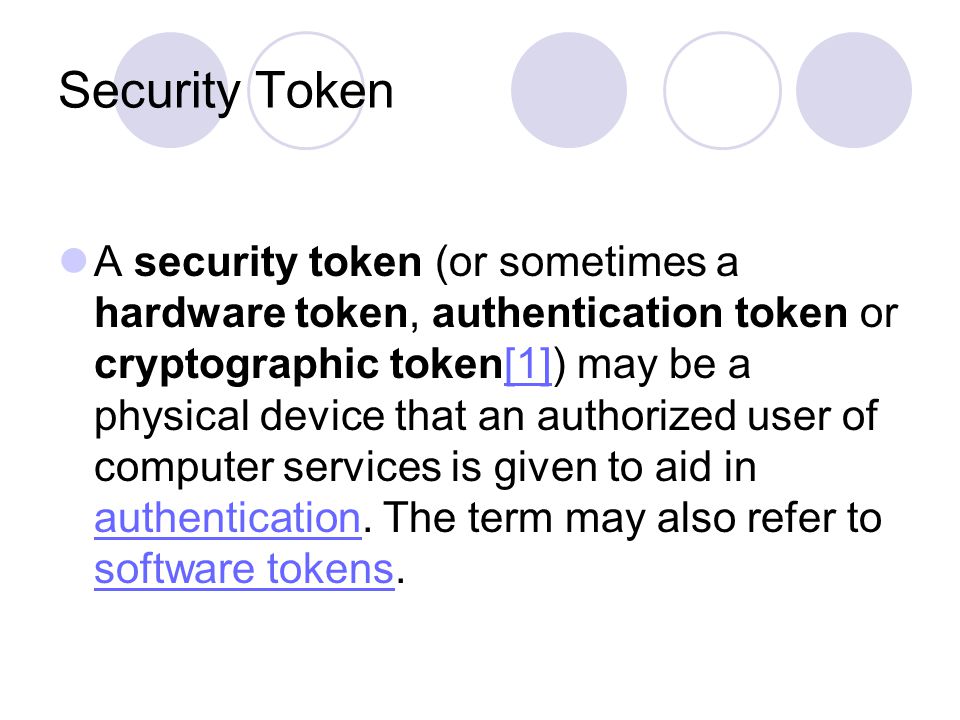
Task: Click the words "may be a" after the footnote
Action: click(664, 366)
